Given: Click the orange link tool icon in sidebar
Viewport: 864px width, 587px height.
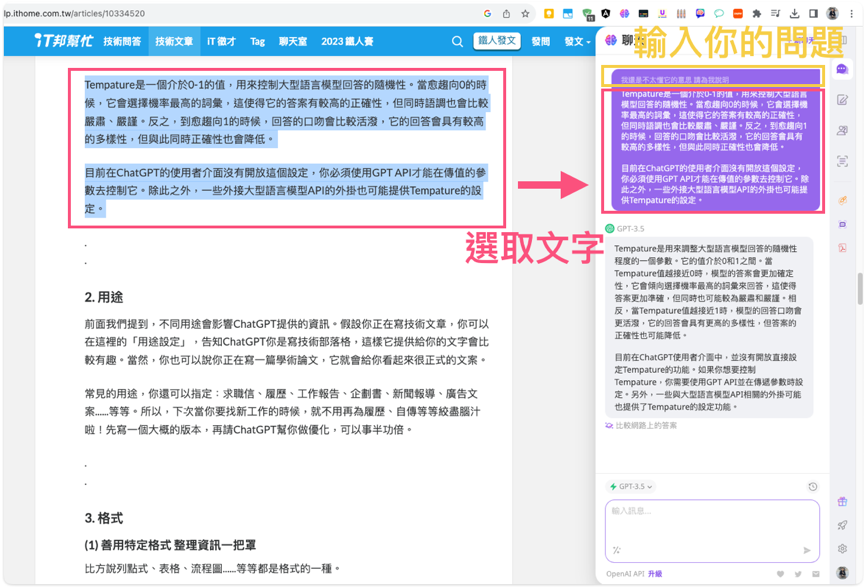Looking at the screenshot, I should (x=843, y=201).
